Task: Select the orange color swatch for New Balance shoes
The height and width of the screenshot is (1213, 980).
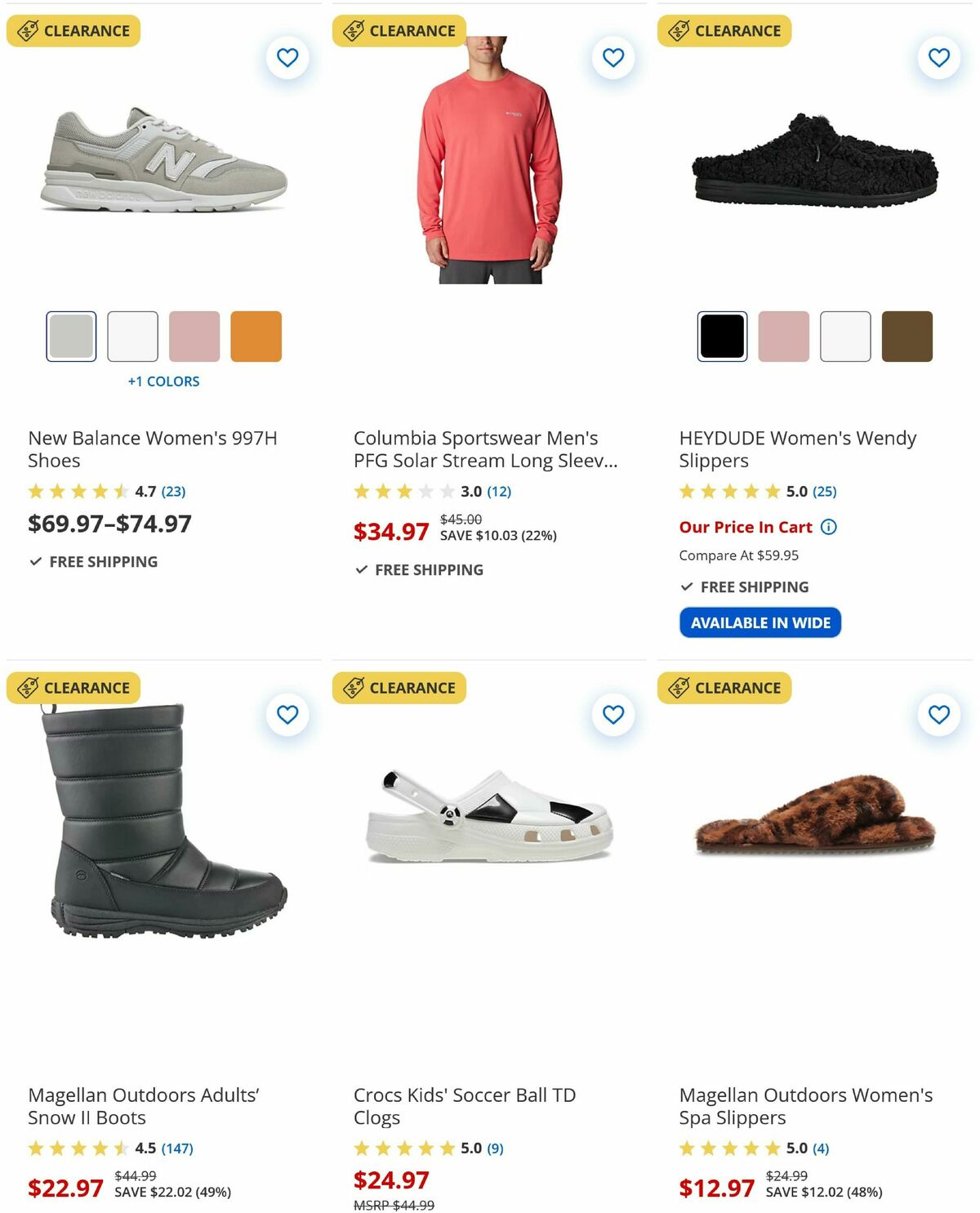Action: [256, 336]
